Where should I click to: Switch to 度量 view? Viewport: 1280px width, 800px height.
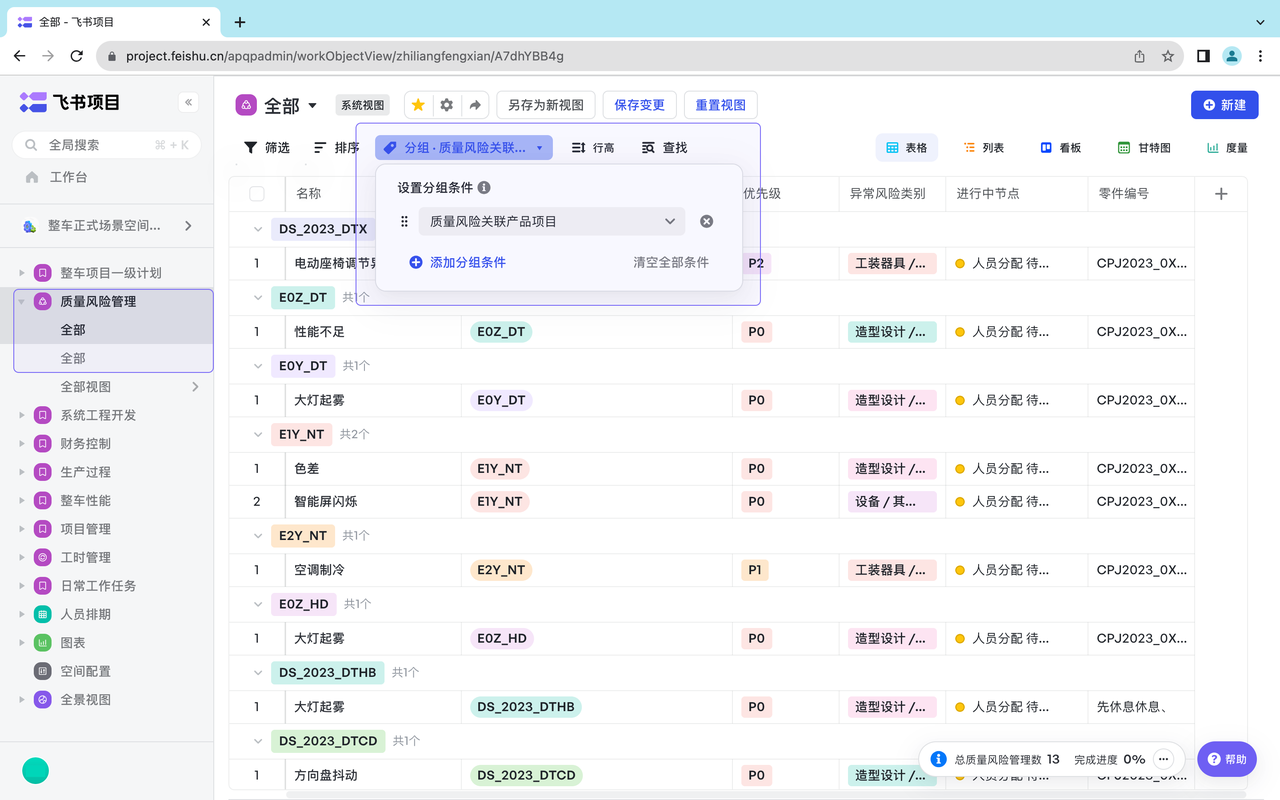click(x=1227, y=148)
